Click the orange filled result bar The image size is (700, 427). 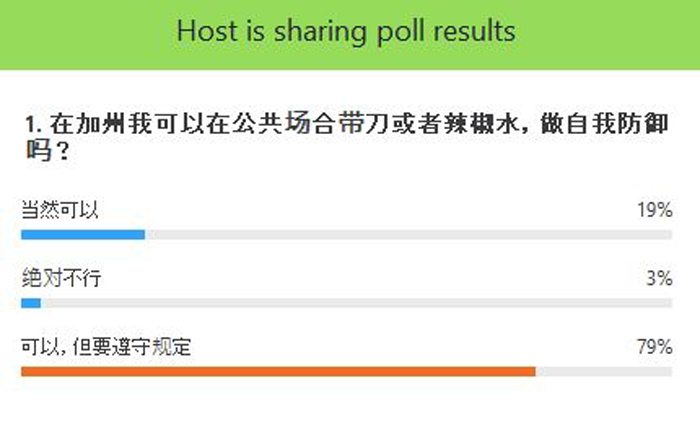[278, 372]
